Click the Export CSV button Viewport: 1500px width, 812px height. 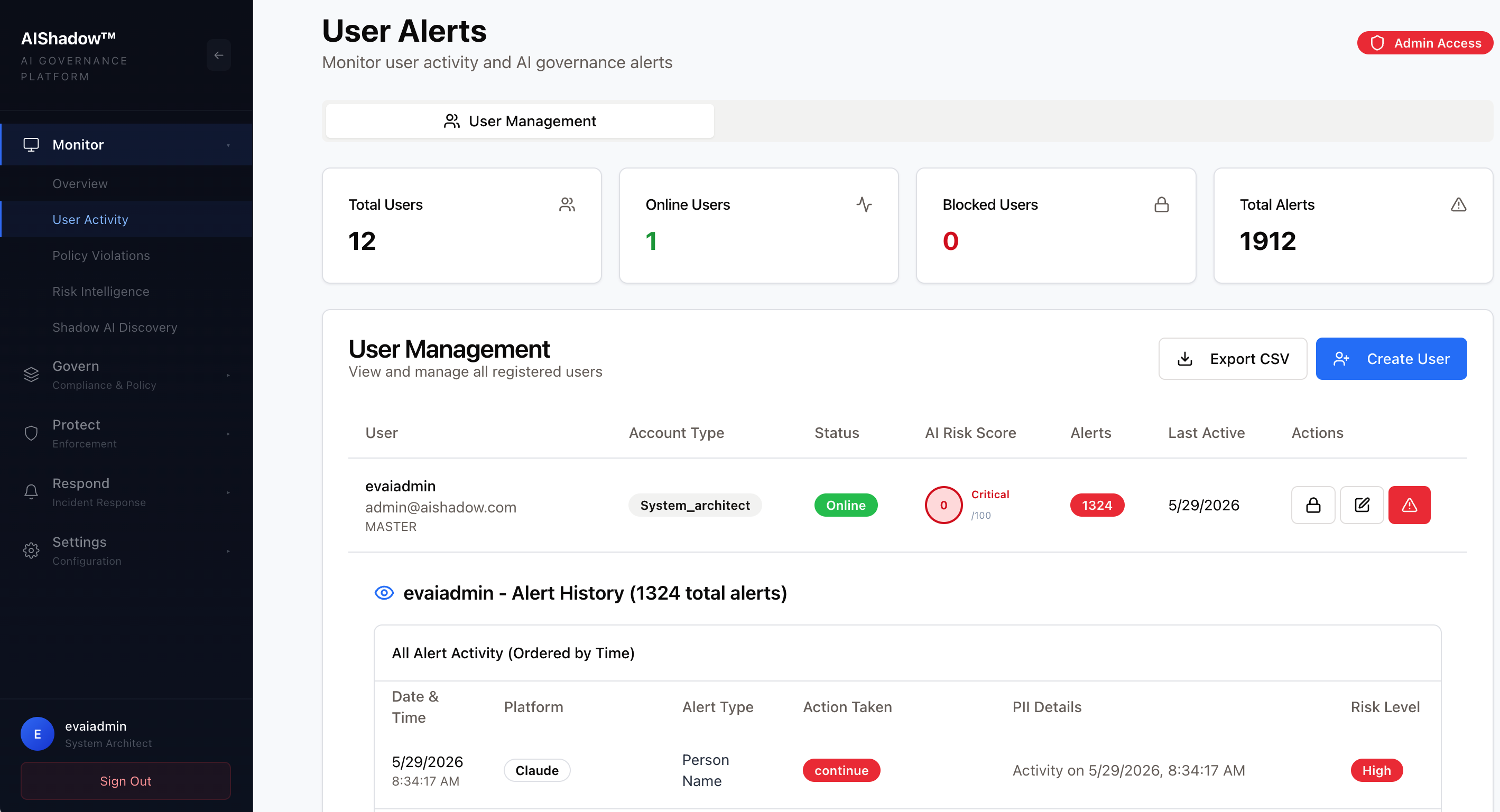coord(1232,359)
